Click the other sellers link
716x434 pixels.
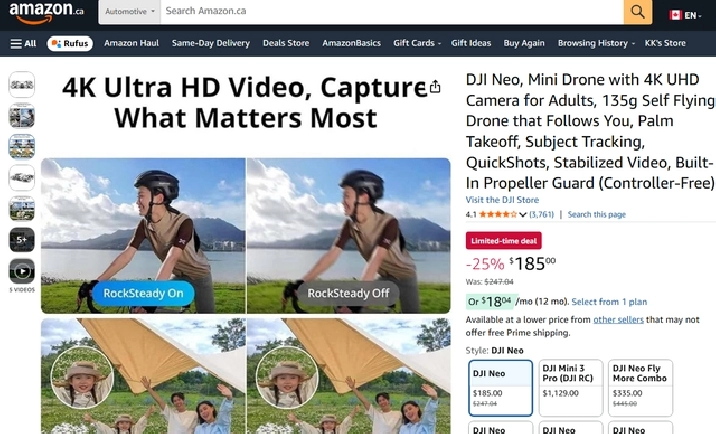[617, 319]
